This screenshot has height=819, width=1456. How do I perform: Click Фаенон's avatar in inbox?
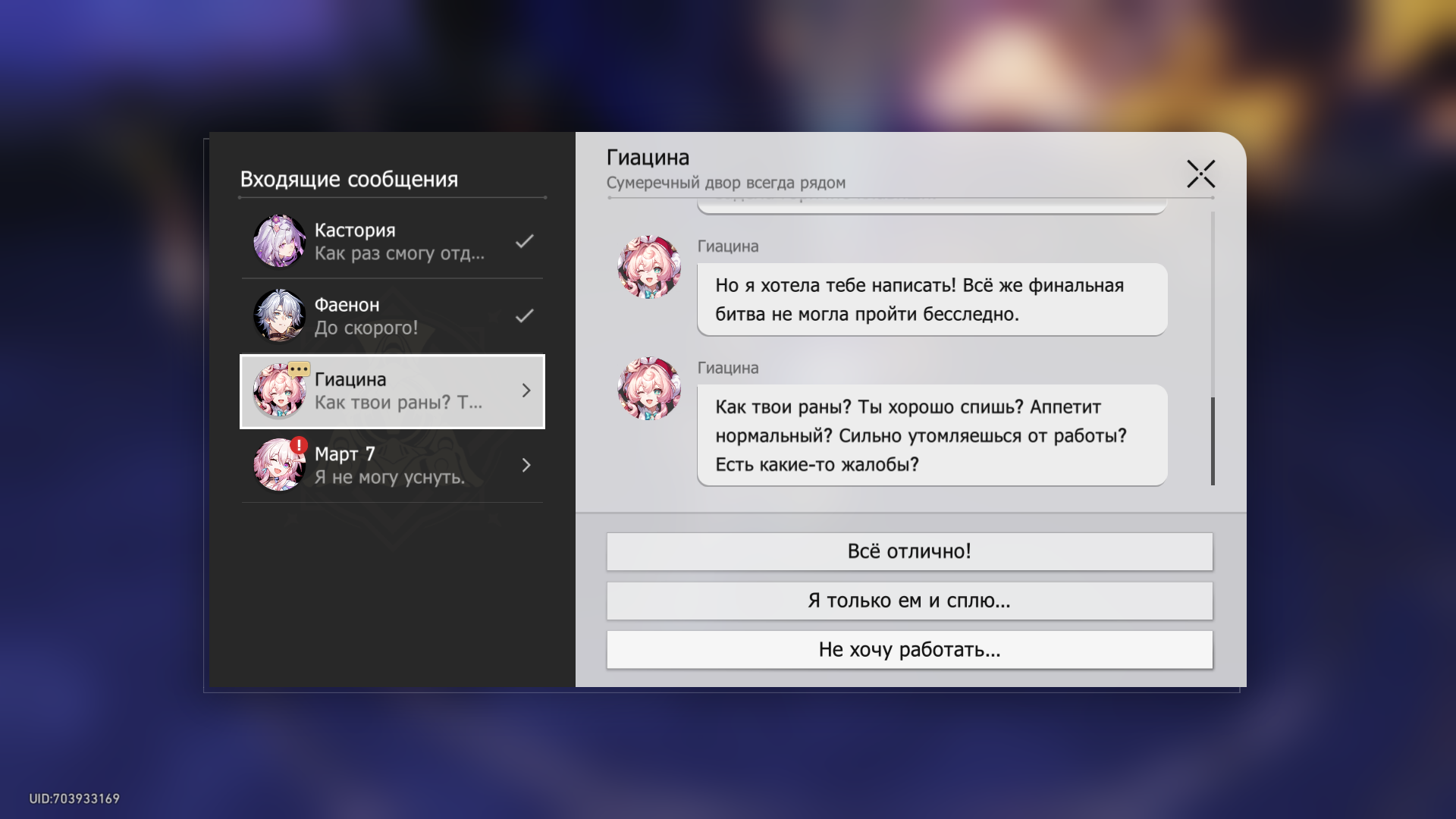(278, 315)
